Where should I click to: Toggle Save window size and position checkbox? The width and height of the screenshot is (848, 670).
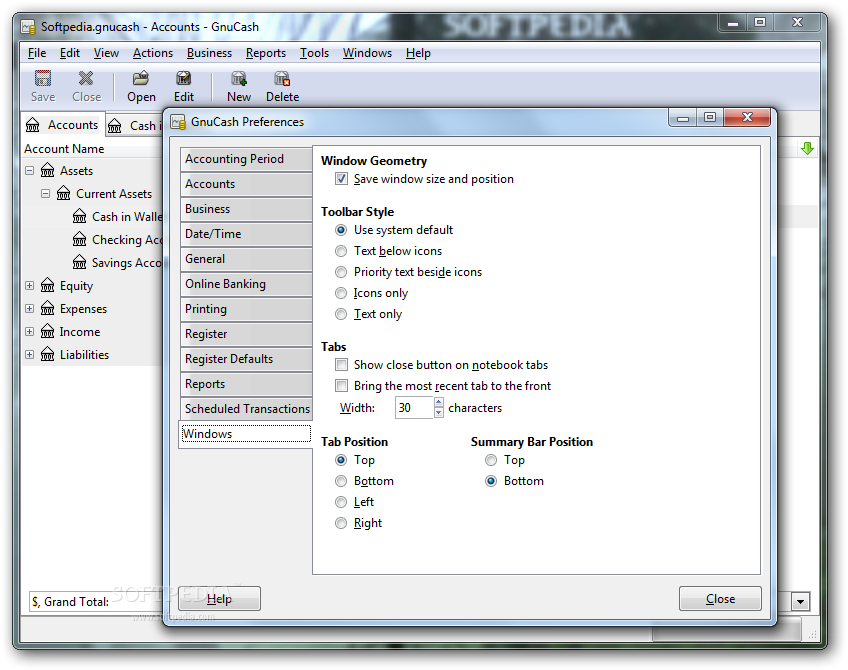(341, 179)
